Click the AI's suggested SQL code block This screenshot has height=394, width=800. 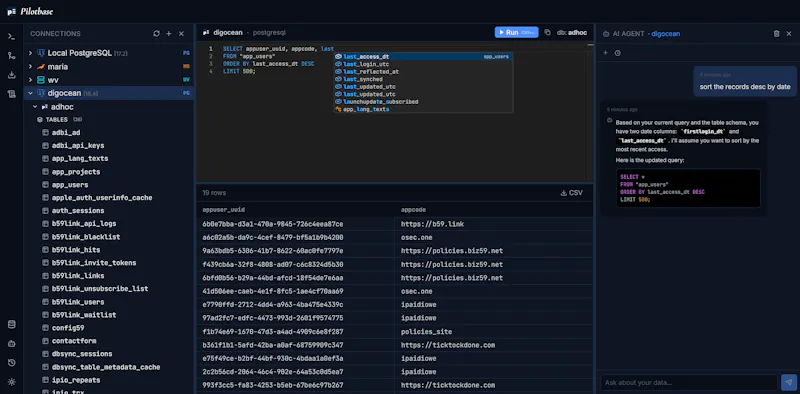688,188
